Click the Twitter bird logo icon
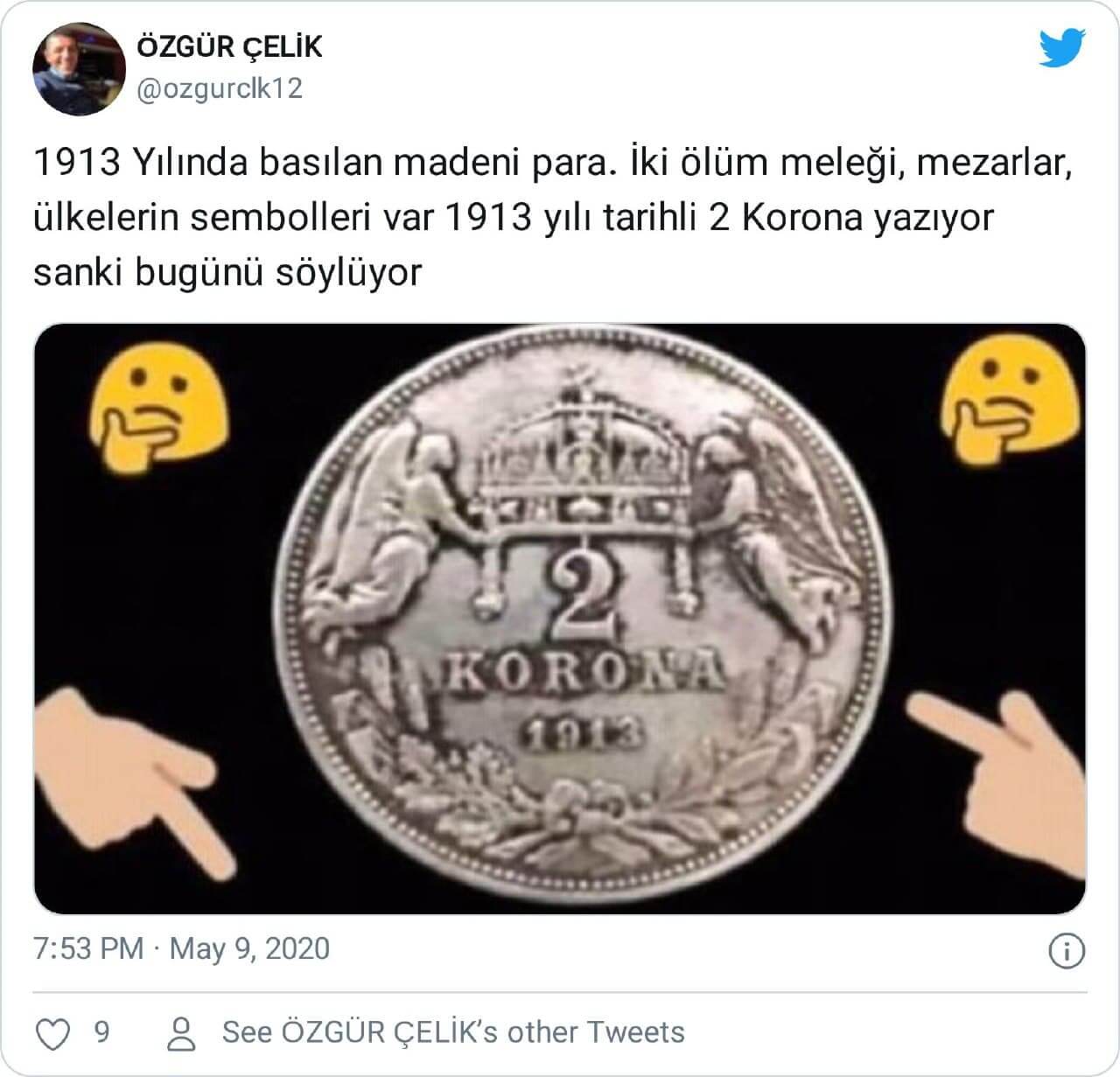Screen dimensions: 1120x1077 (x=1061, y=48)
